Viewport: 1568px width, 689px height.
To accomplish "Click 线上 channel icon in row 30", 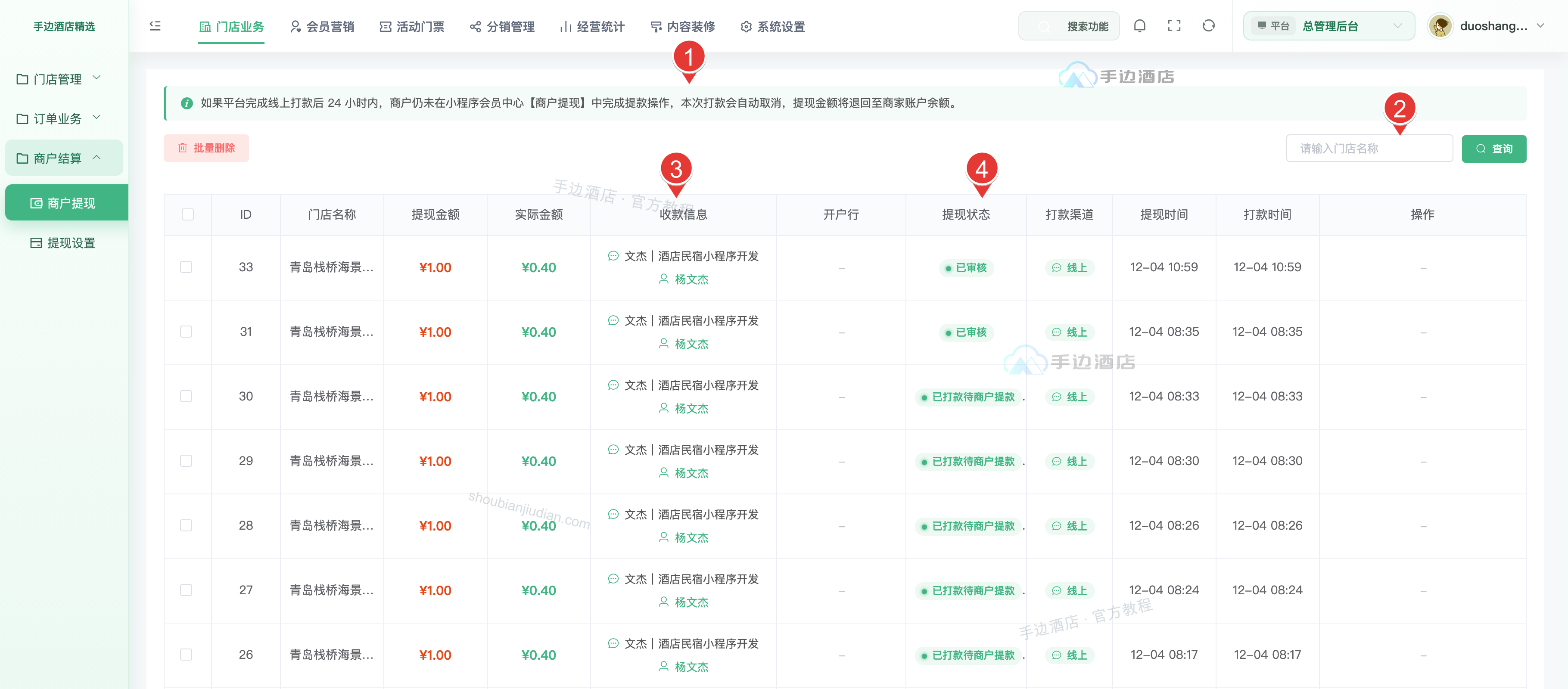I will (1057, 397).
